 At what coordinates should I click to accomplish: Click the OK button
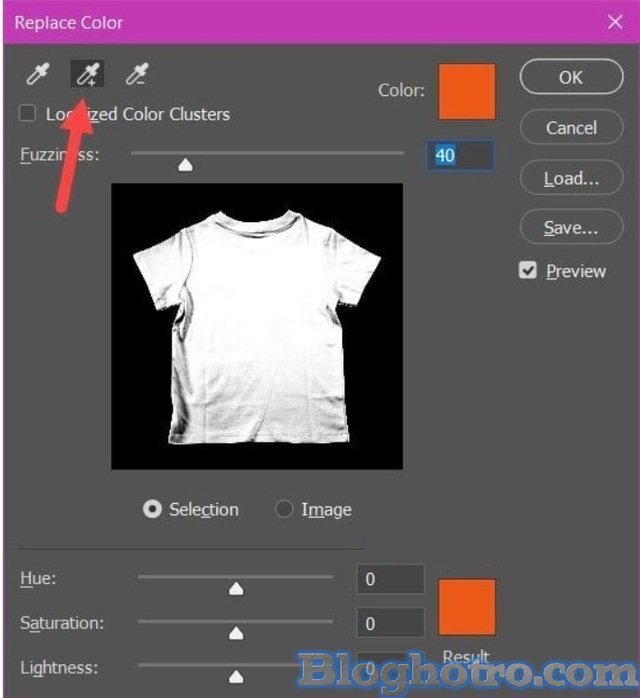(570, 77)
